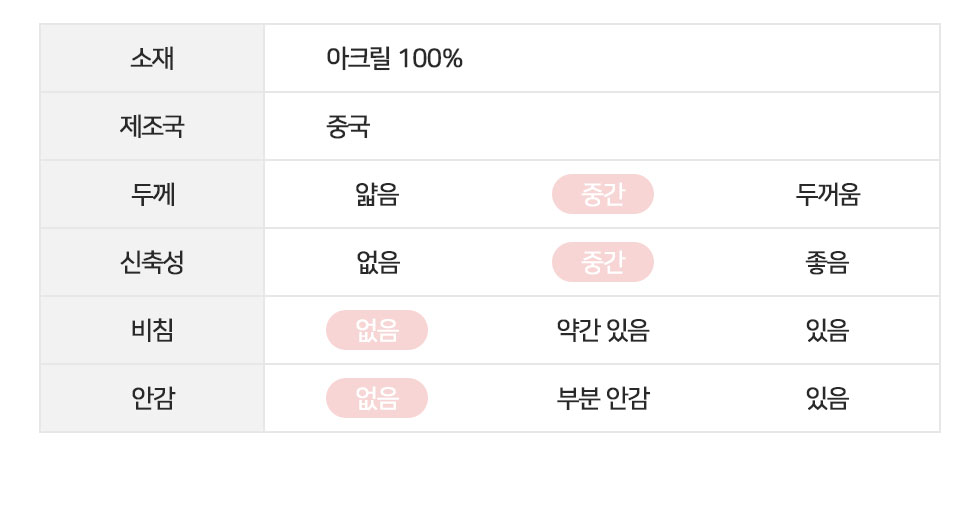This screenshot has width=980, height=513.
Task: Click the 아크릴 100% material text
Action: point(394,59)
